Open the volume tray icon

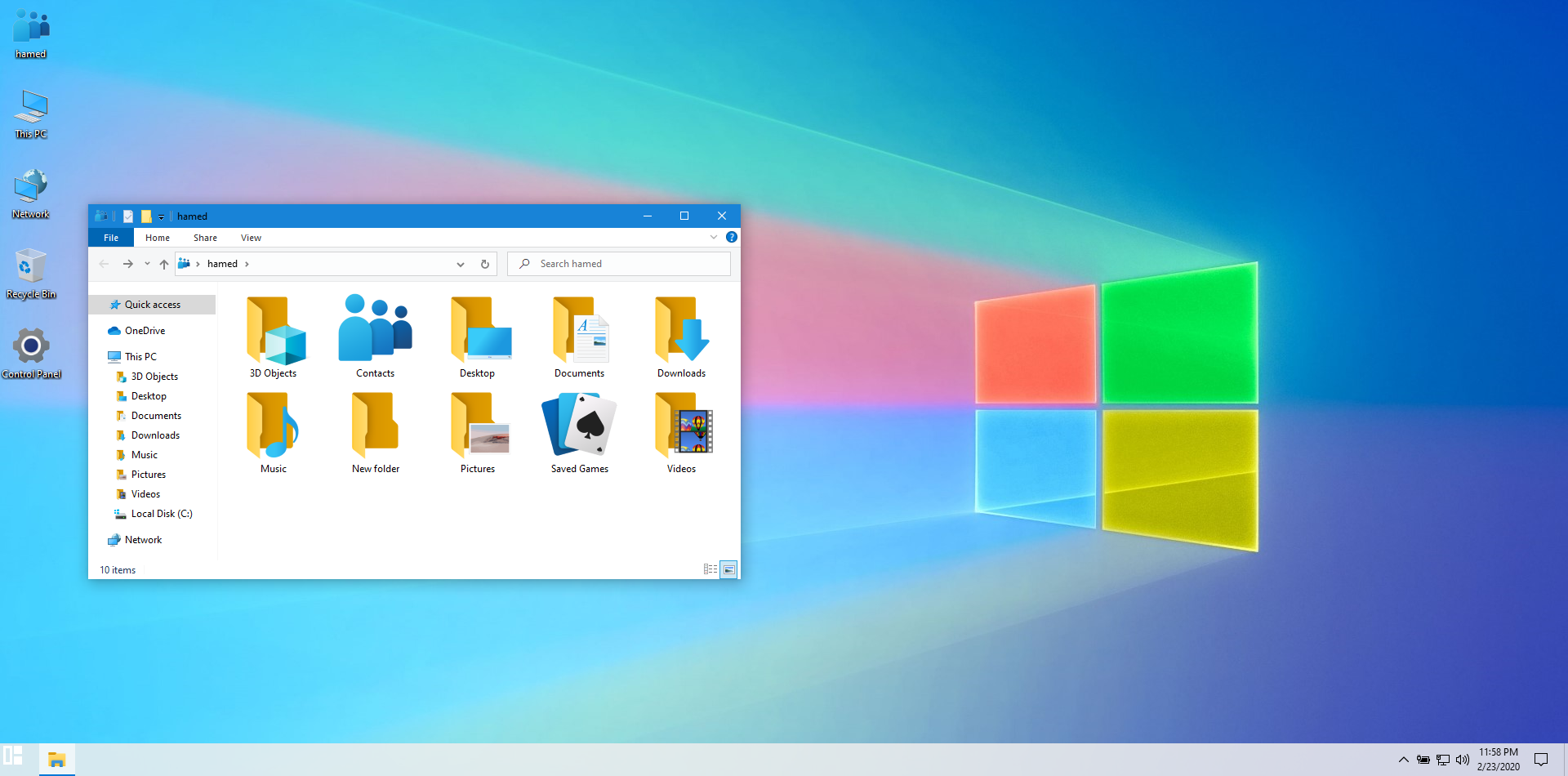tap(1463, 760)
